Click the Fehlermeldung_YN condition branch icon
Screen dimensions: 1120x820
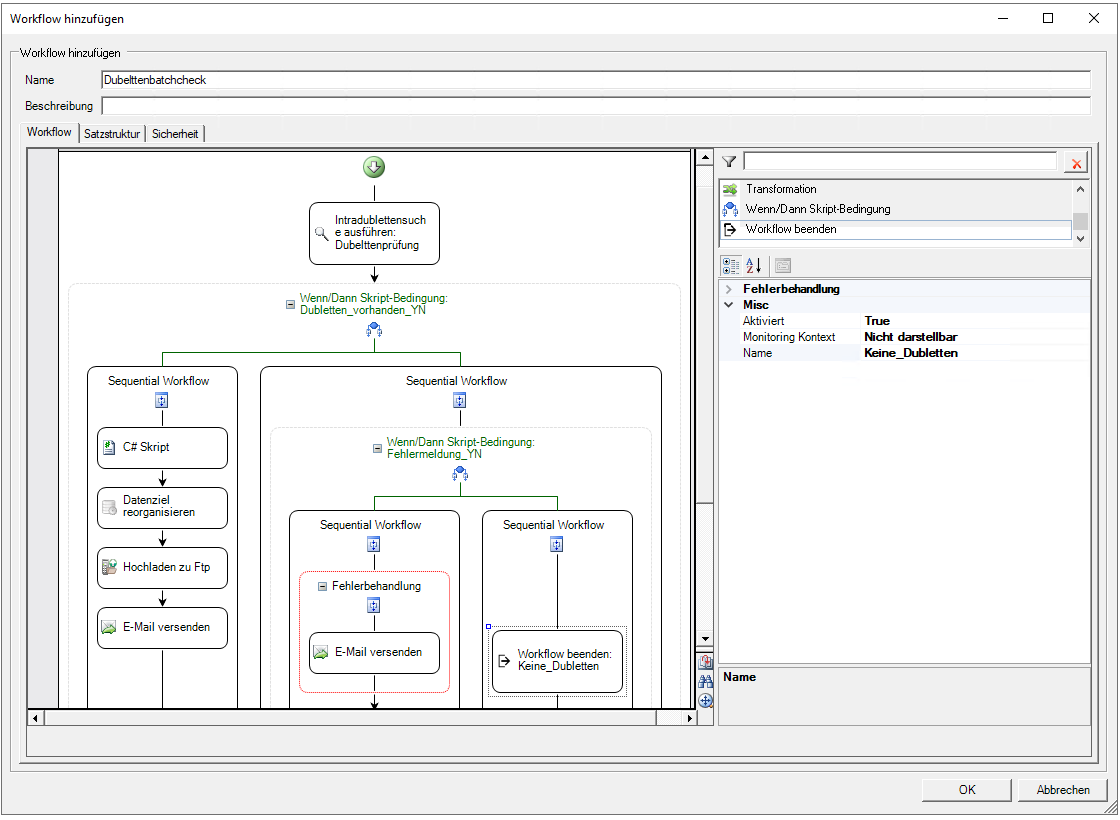click(461, 473)
